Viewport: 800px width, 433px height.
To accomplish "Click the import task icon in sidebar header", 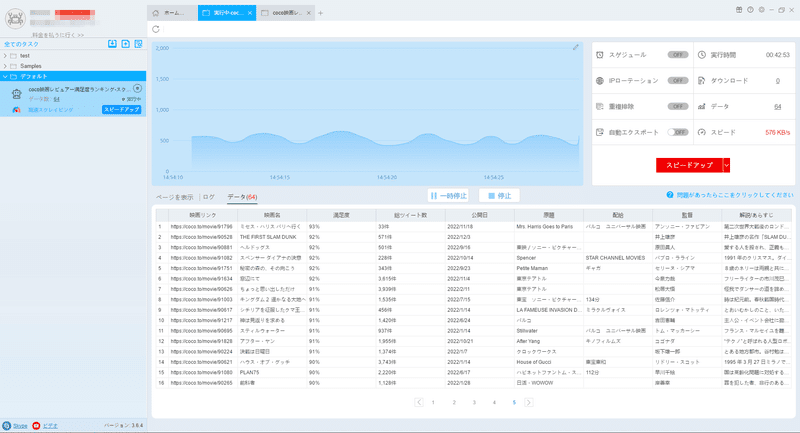I will [x=112, y=44].
